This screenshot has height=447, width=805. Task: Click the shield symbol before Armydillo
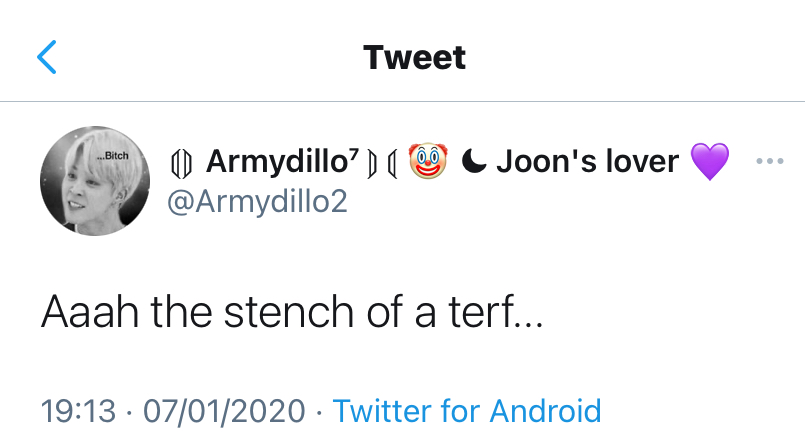pyautogui.click(x=180, y=161)
